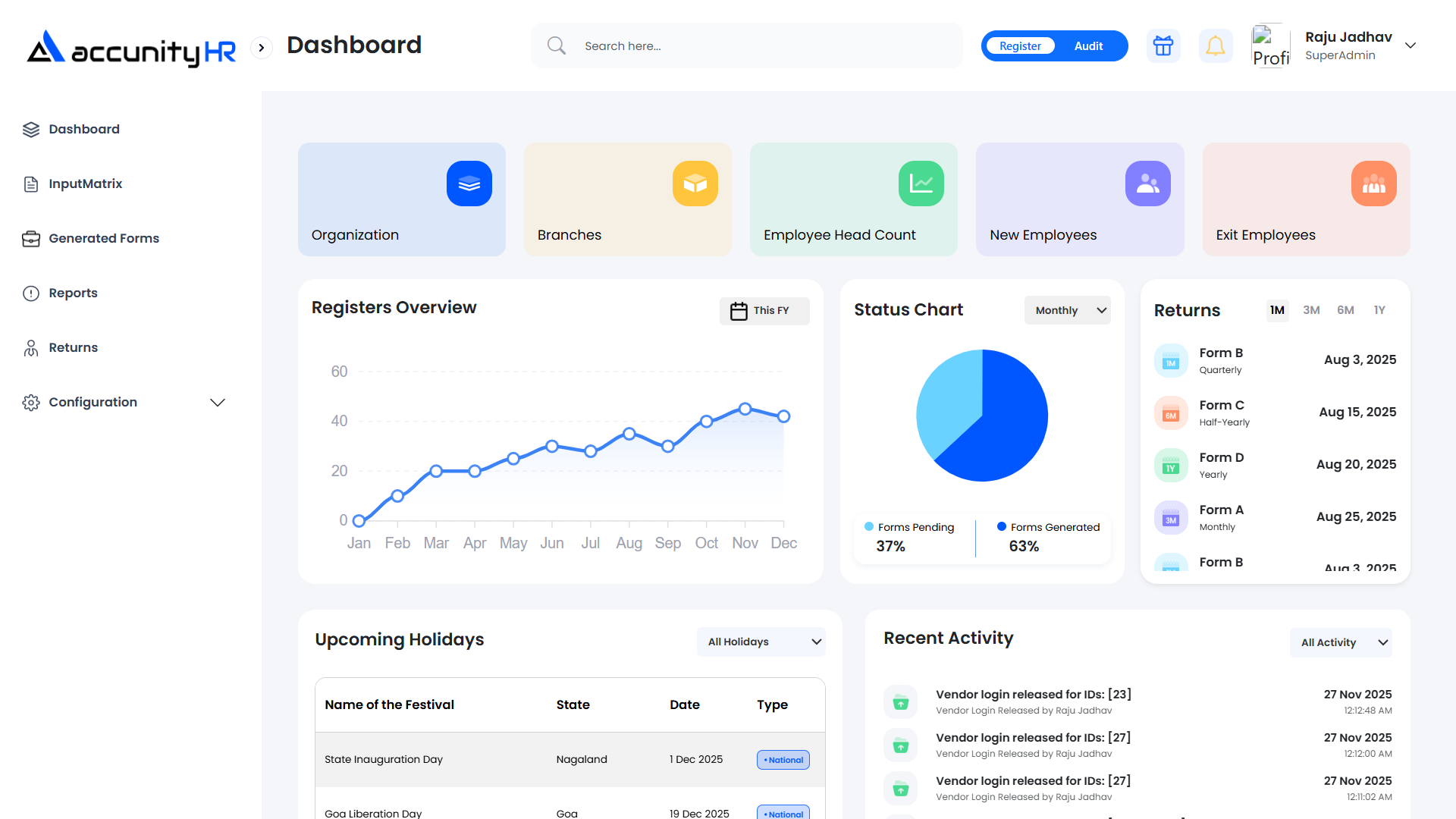Open the notifications bell icon
Screen dimensions: 1456x819
pyautogui.click(x=1215, y=46)
